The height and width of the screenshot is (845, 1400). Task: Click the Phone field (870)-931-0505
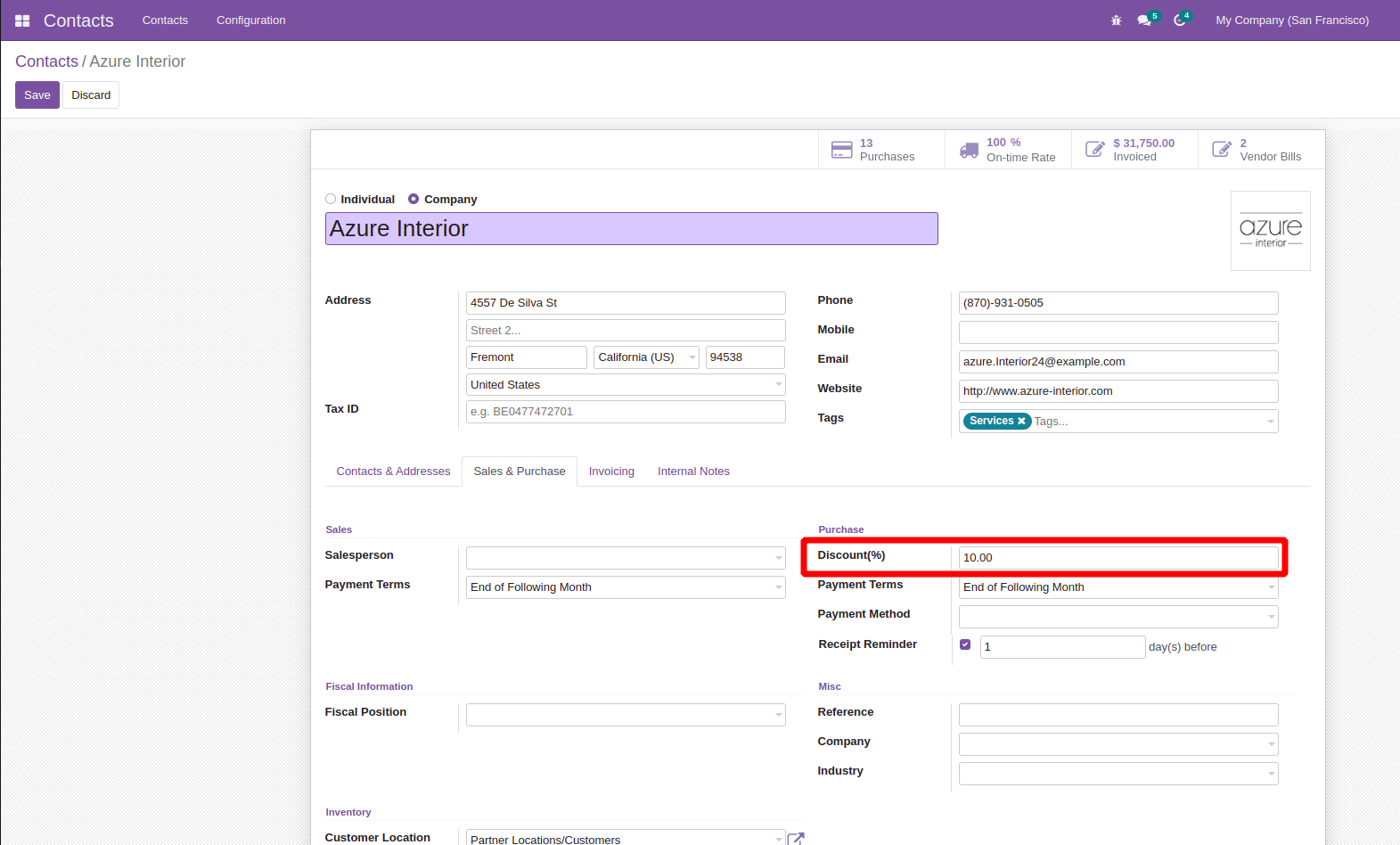click(x=1118, y=303)
